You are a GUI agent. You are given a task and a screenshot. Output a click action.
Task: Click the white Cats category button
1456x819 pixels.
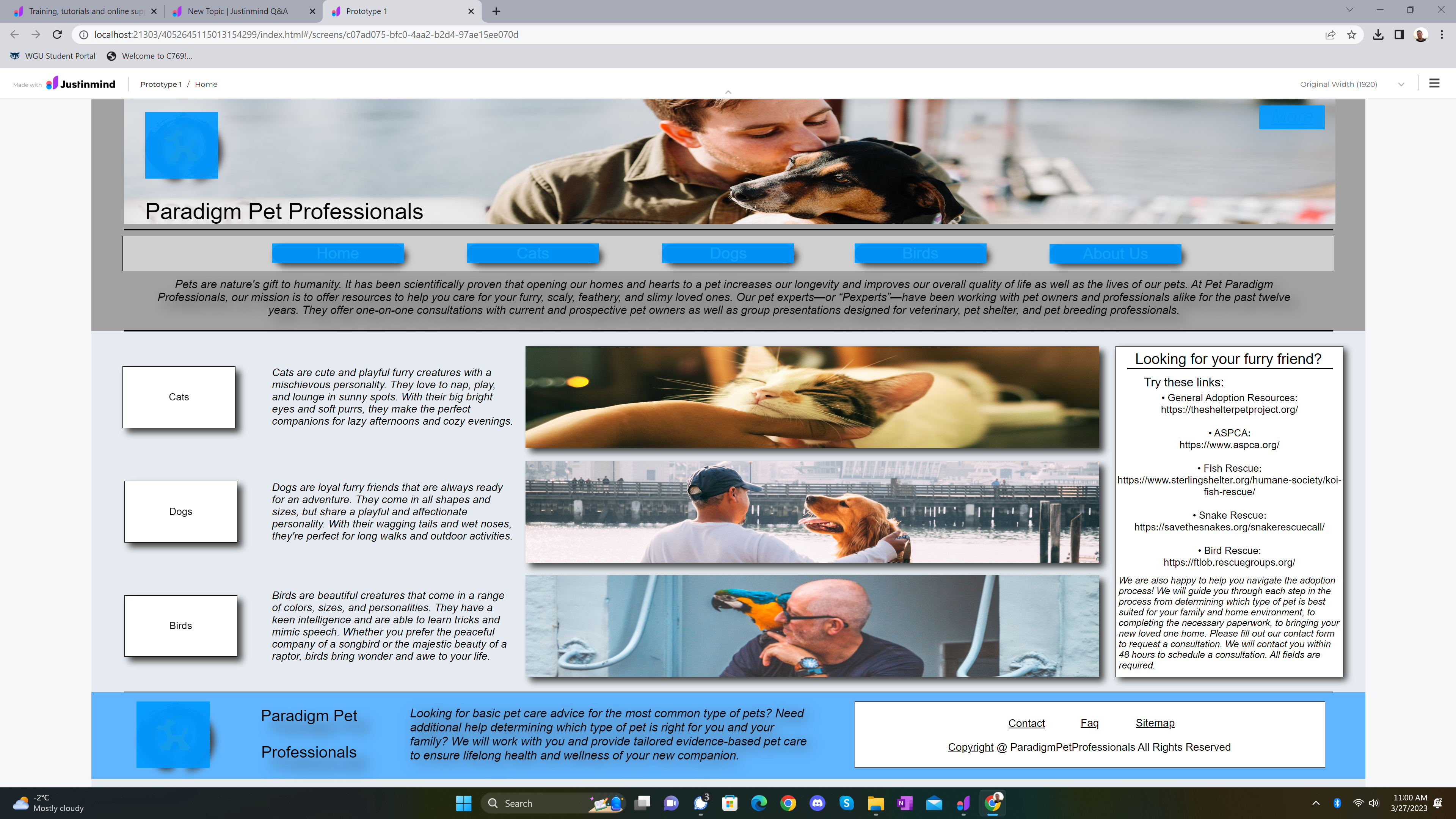(179, 397)
